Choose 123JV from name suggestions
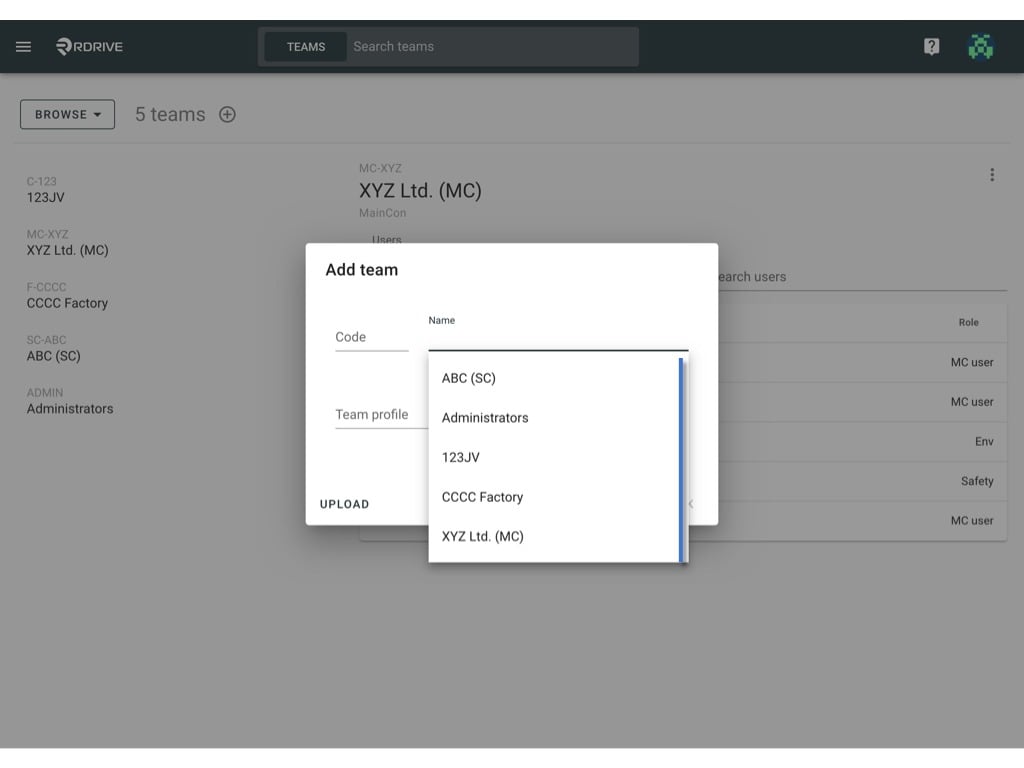1024x768 pixels. pyautogui.click(x=553, y=457)
